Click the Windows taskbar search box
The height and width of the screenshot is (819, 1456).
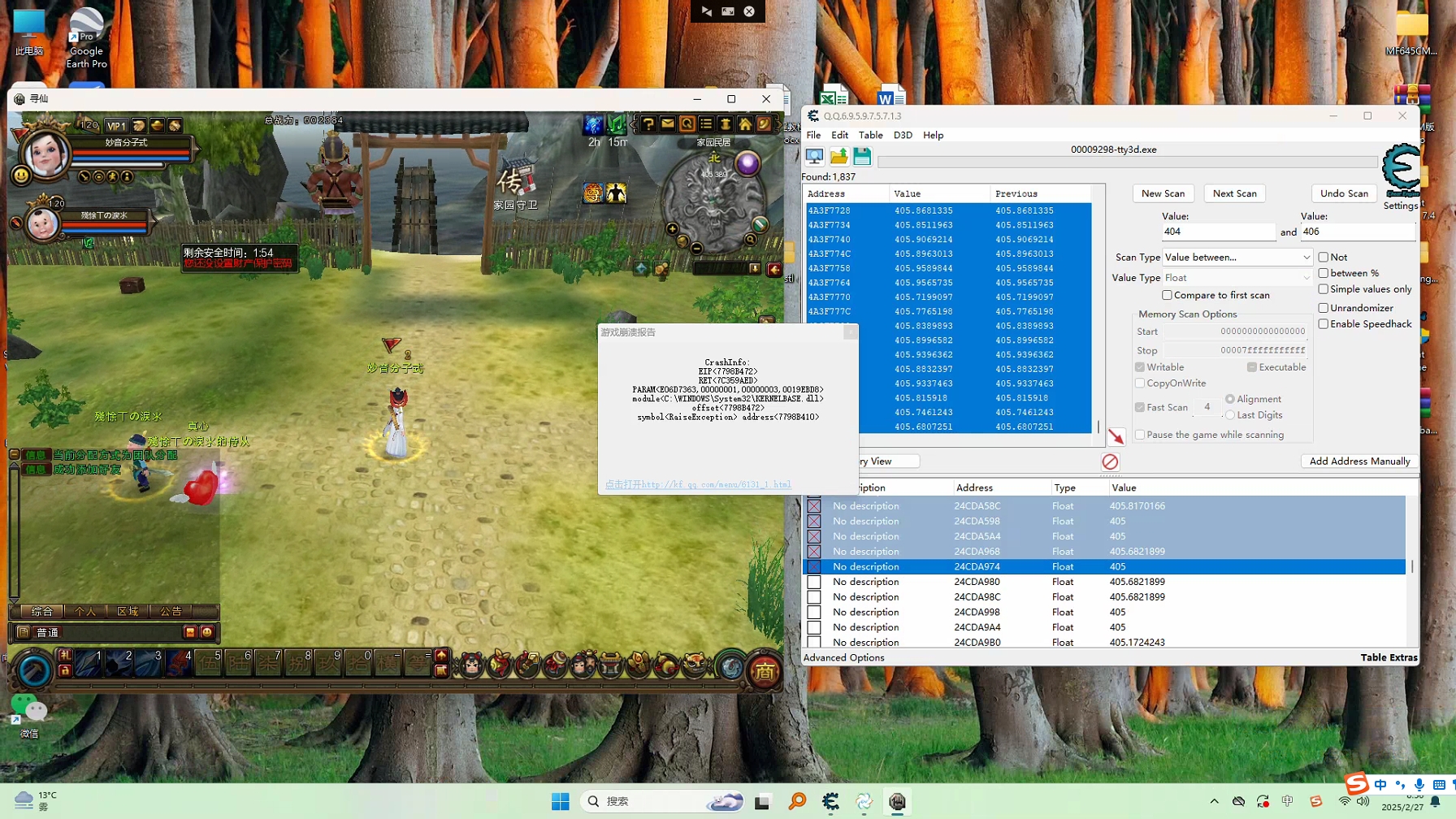click(662, 801)
